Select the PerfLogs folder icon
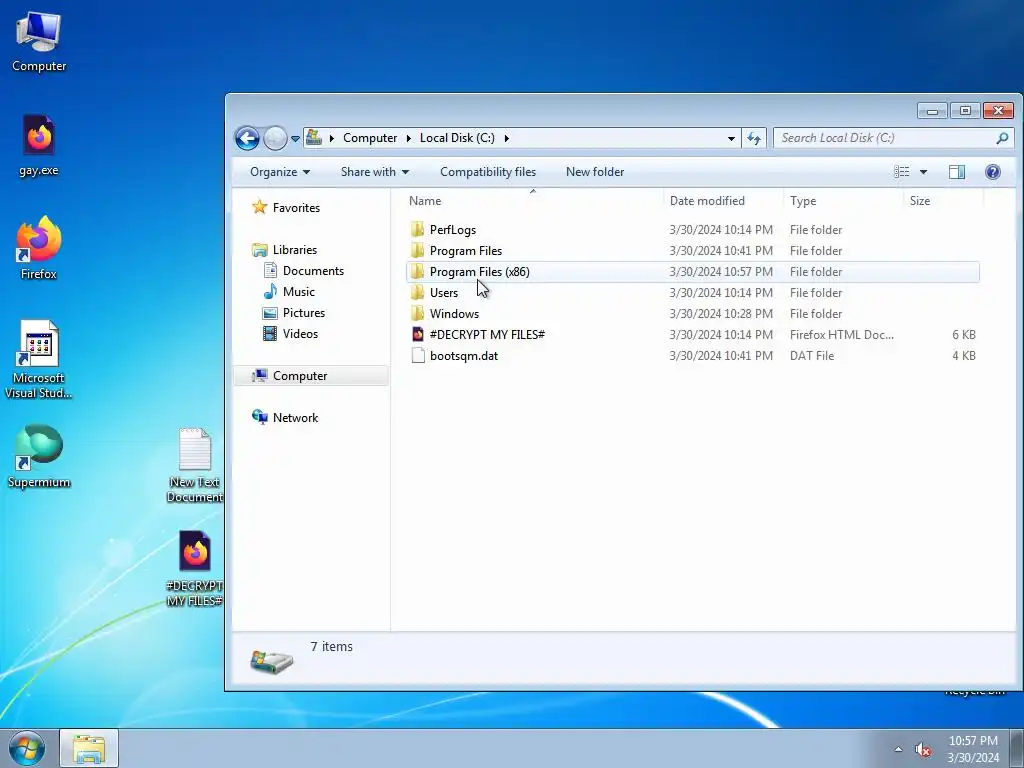Viewport: 1024px width, 768px height. [418, 230]
